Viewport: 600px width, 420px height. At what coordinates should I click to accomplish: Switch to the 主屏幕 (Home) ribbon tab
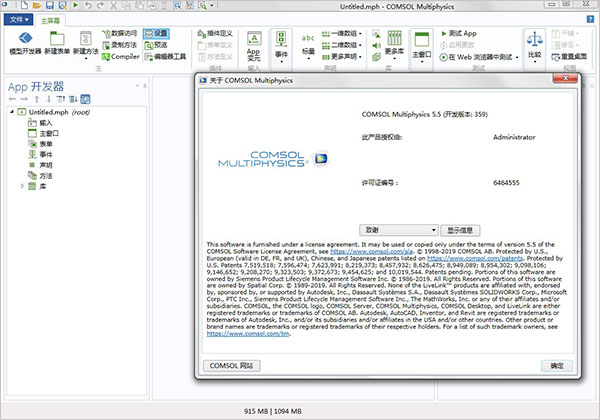click(x=50, y=20)
